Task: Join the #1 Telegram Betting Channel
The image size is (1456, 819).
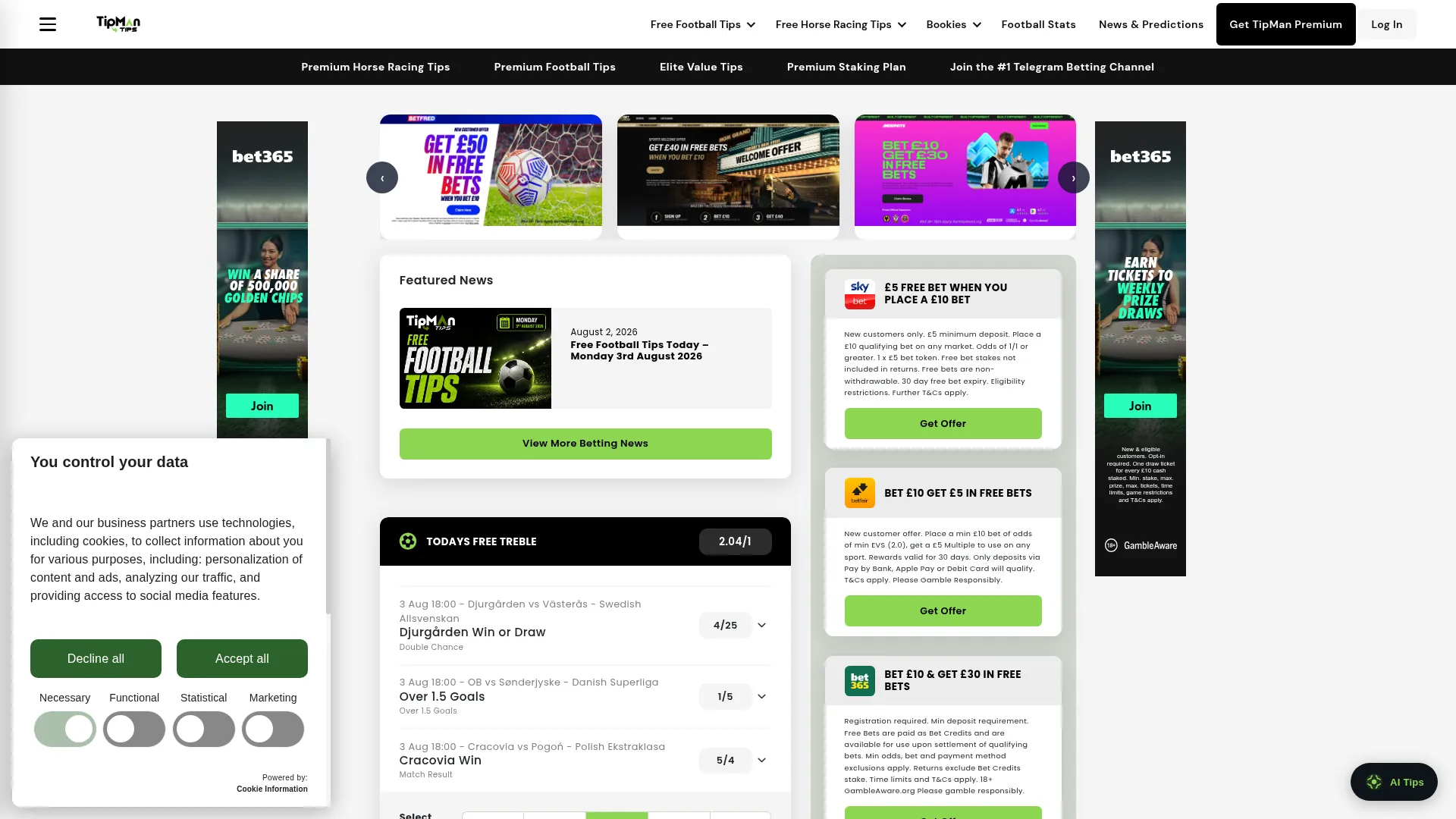Action: [1052, 67]
